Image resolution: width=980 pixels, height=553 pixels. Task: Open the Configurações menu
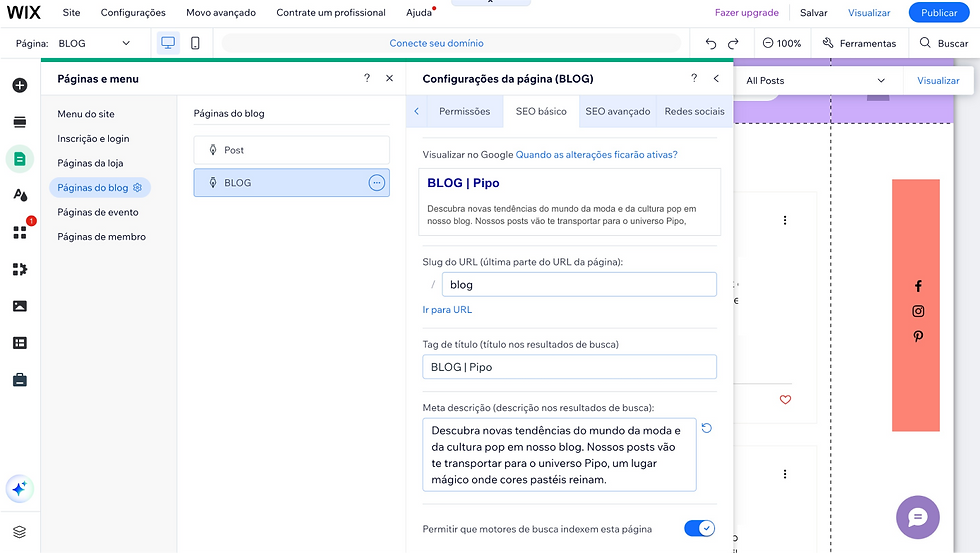point(133,12)
